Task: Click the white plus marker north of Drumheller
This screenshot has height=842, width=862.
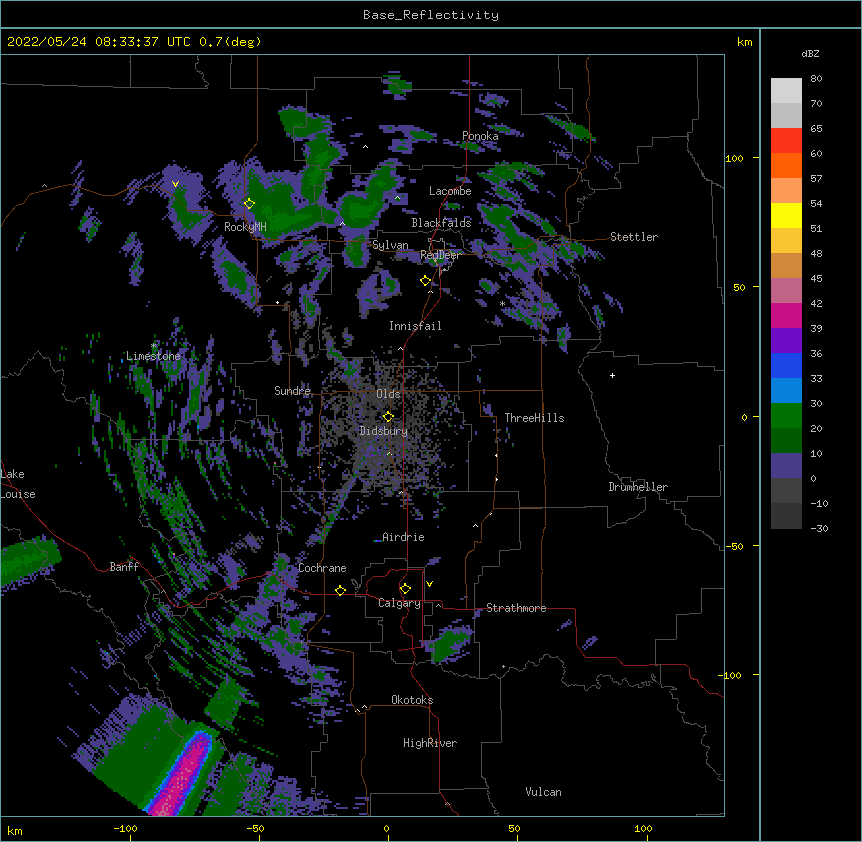Action: pyautogui.click(x=612, y=375)
